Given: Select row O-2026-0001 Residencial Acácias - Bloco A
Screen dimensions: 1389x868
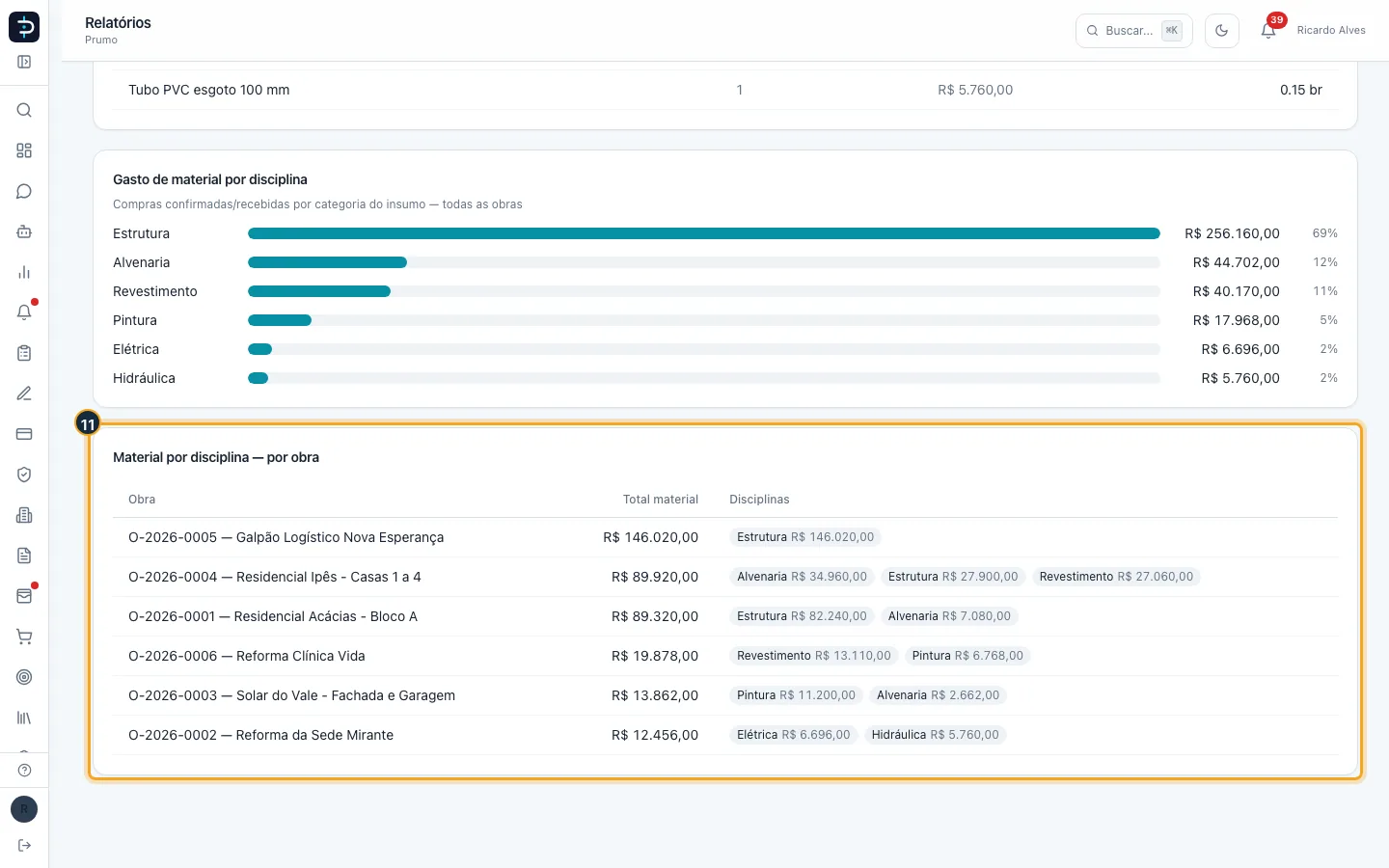Looking at the screenshot, I should [725, 616].
